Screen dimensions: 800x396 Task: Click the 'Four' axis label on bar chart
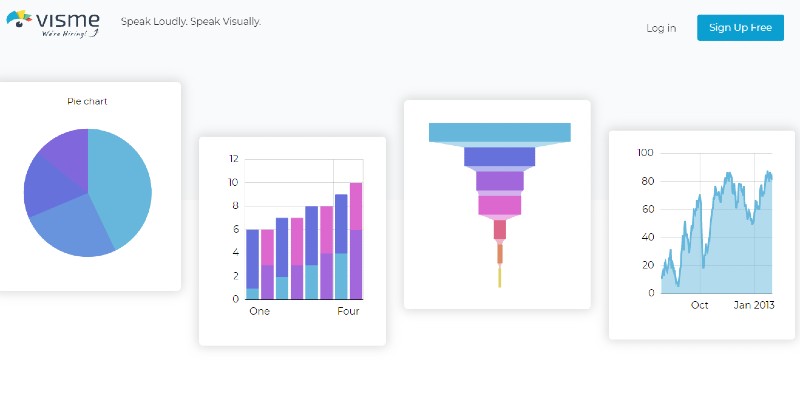click(348, 311)
